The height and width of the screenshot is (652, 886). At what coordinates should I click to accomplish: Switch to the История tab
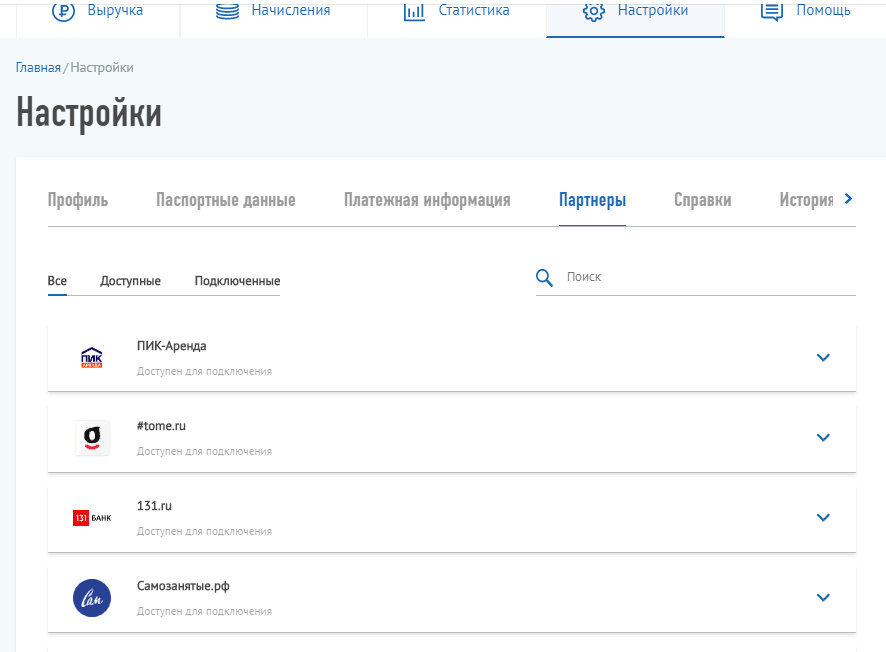(806, 200)
